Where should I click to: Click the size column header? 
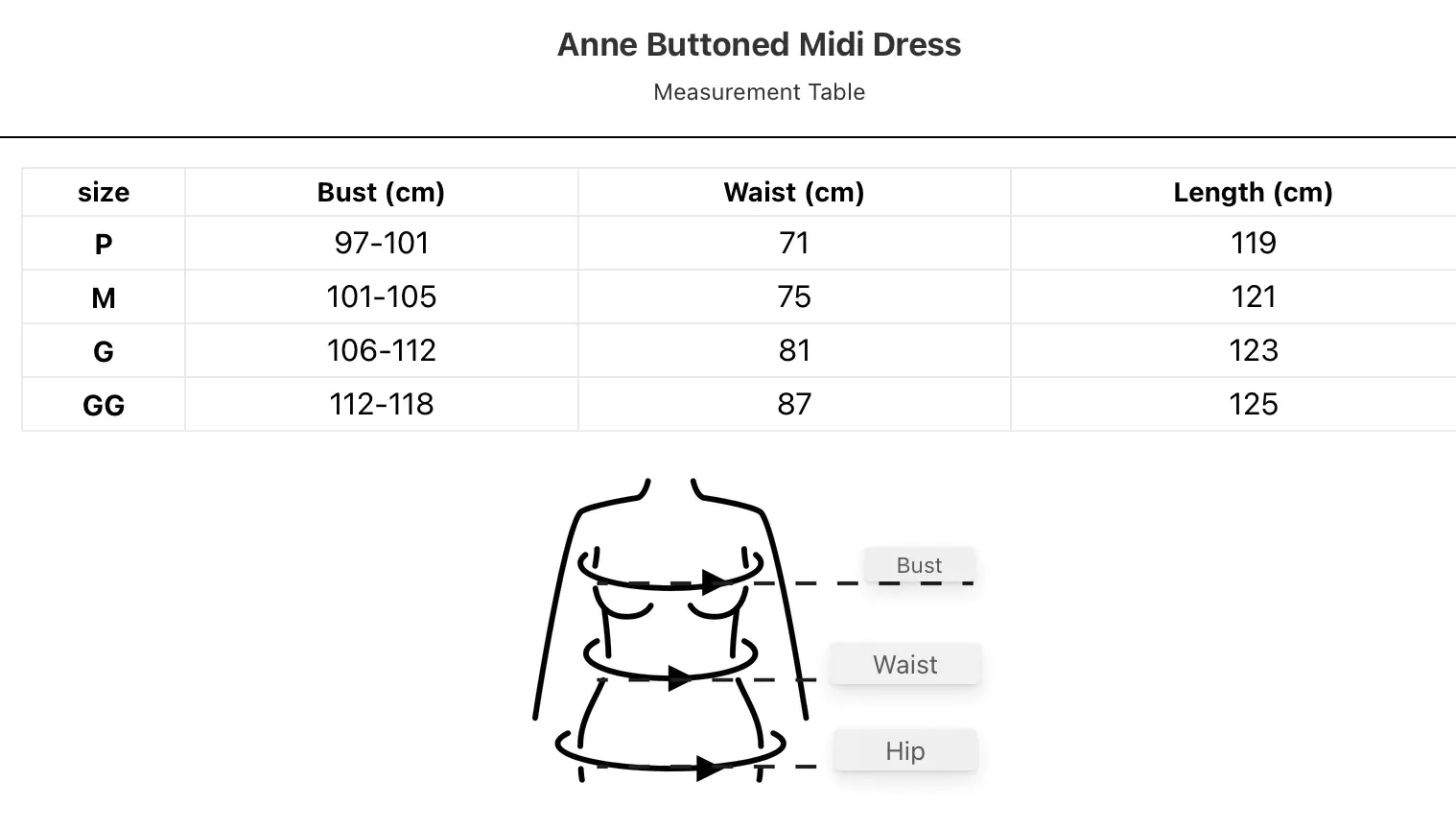coord(104,192)
